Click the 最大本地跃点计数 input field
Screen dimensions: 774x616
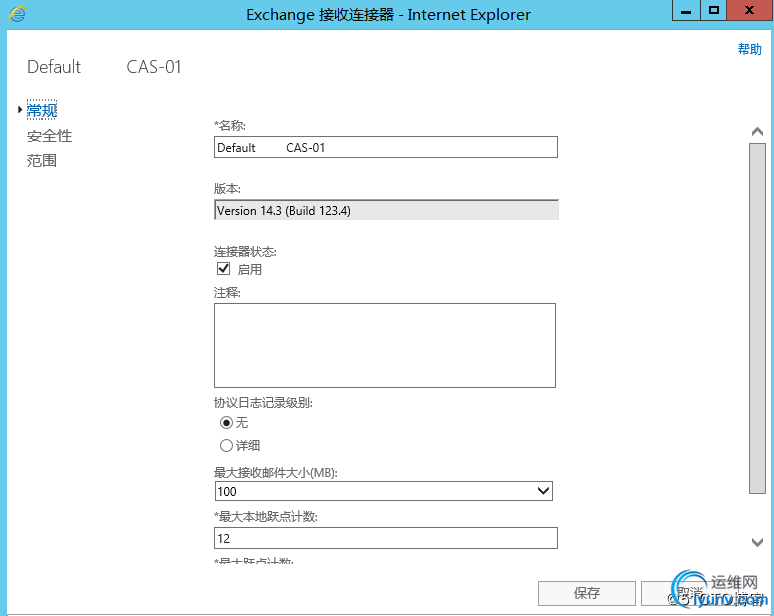[386, 538]
